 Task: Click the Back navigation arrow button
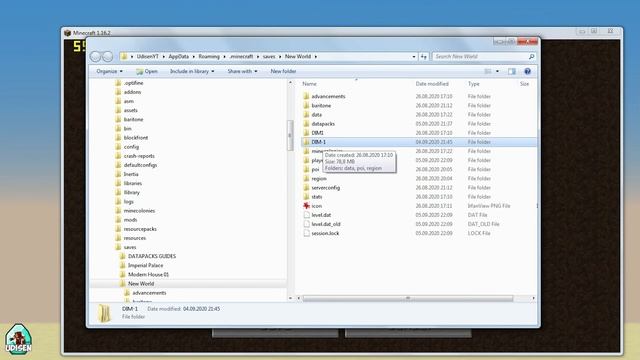[x=96, y=57]
